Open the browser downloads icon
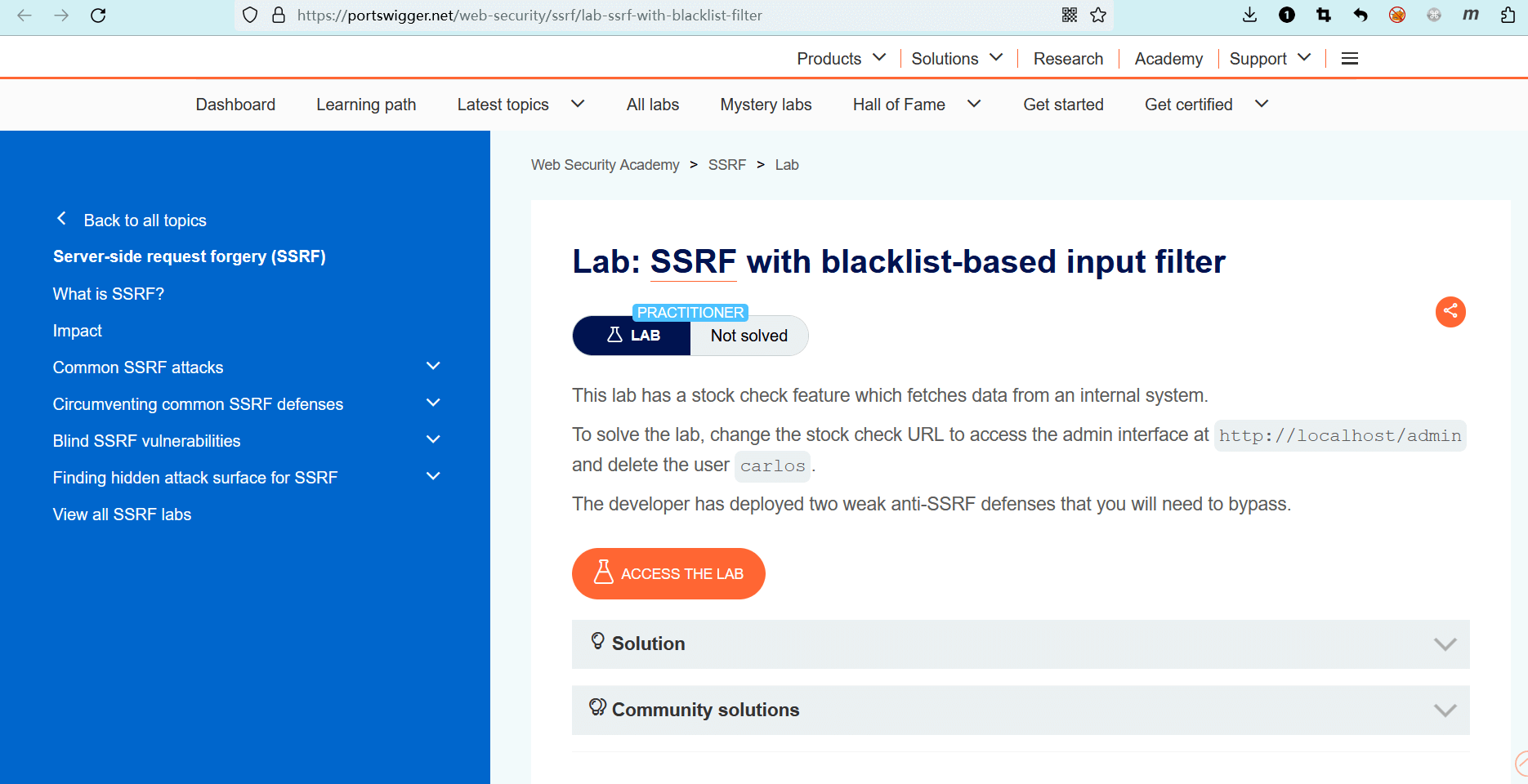Screen dimensions: 1528x784 1249,15
